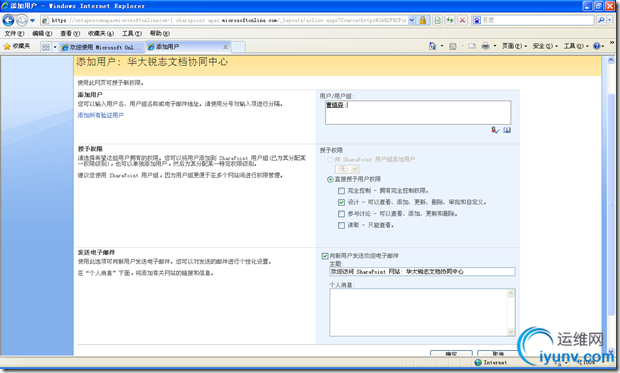The image size is (620, 373).
Task: Click the magnifier search icon
Action: point(601,20)
